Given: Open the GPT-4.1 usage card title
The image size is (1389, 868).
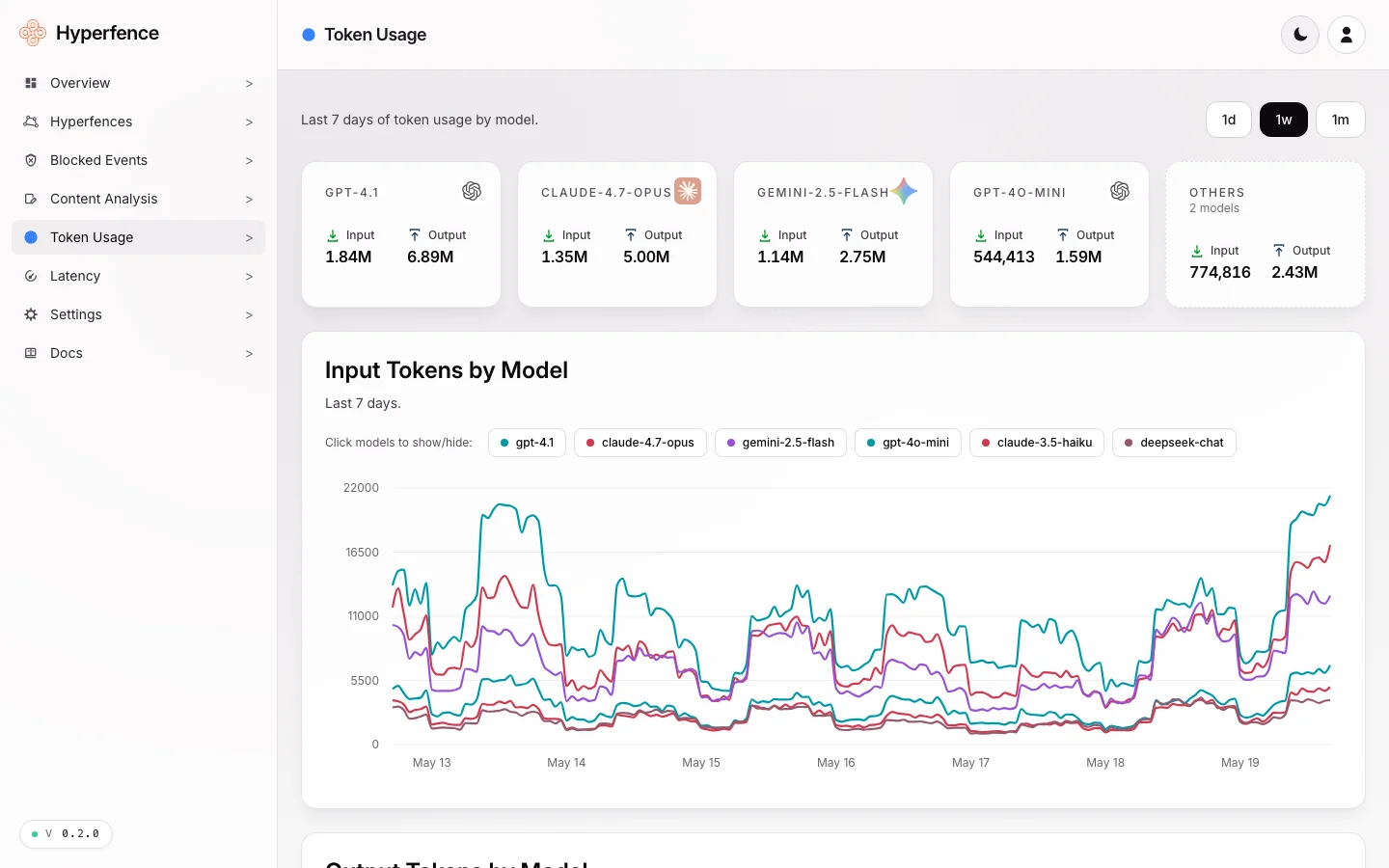Looking at the screenshot, I should click(x=352, y=193).
